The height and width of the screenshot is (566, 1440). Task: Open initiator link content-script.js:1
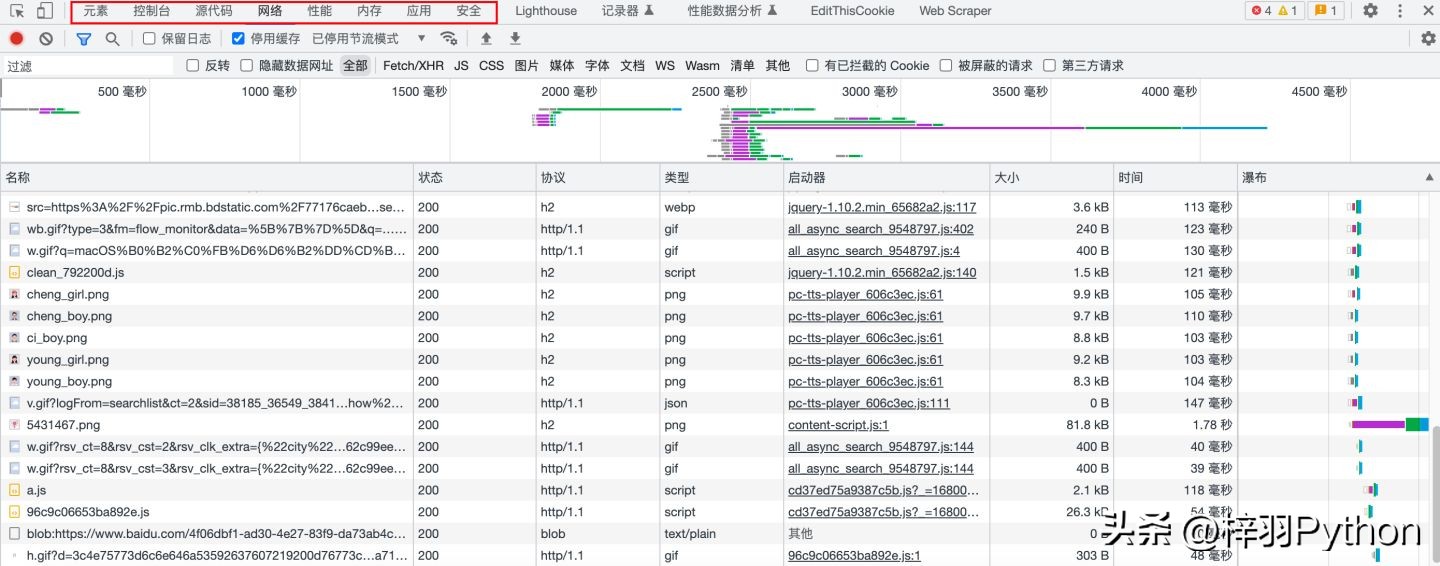coord(838,425)
